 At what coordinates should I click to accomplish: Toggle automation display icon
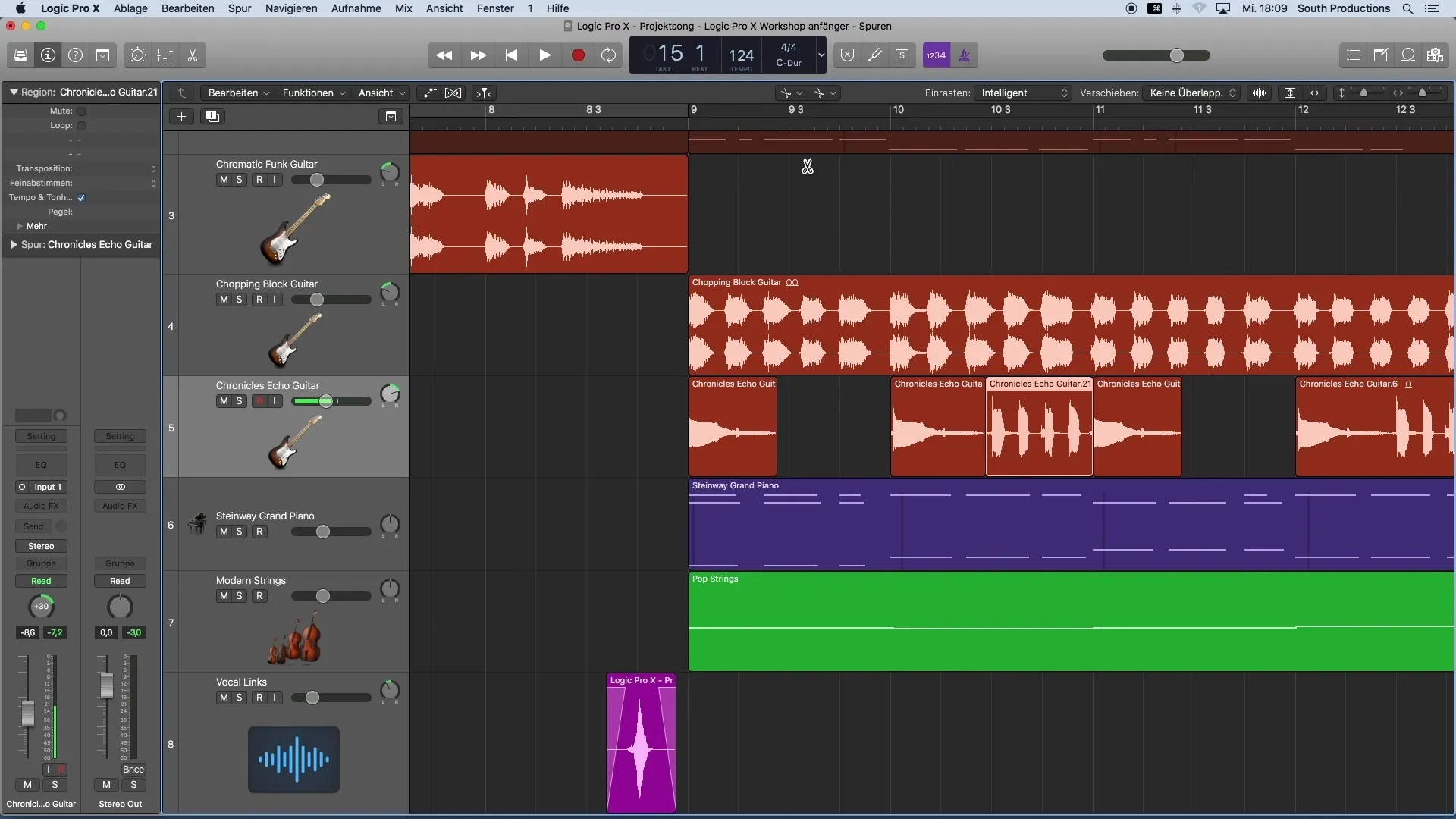(x=428, y=93)
